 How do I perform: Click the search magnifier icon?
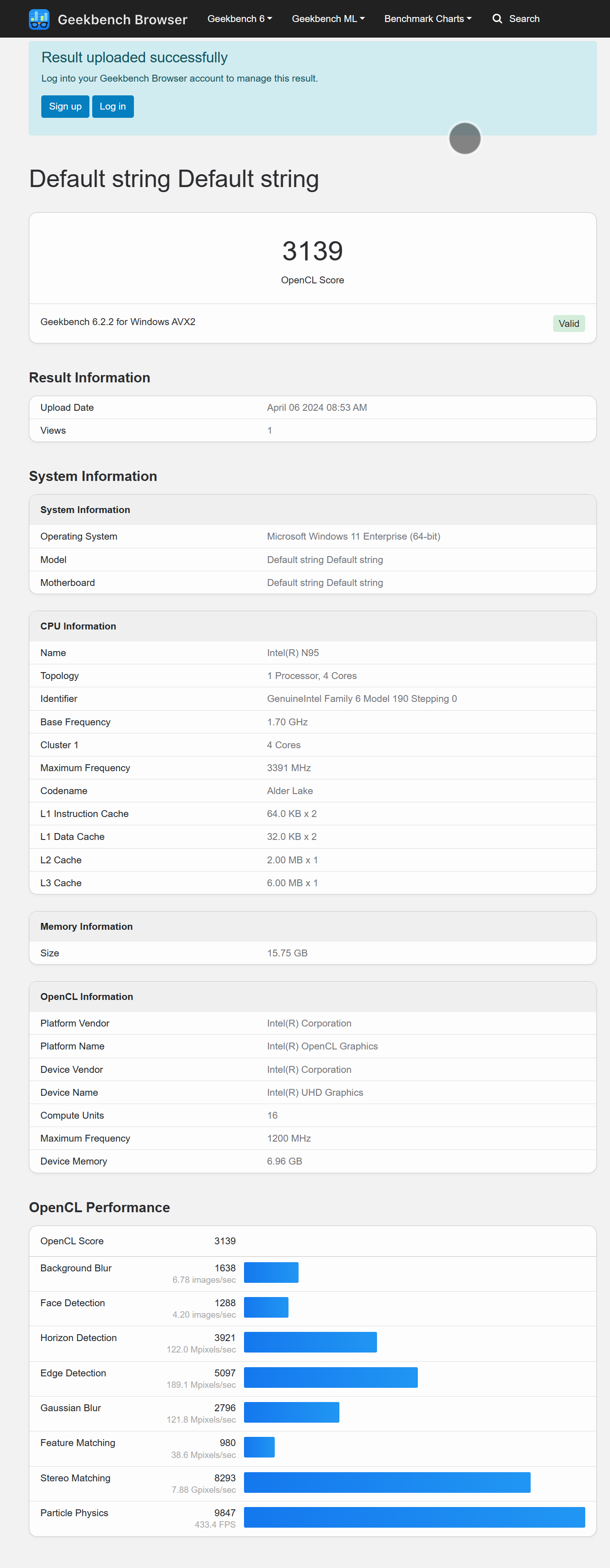click(x=497, y=19)
